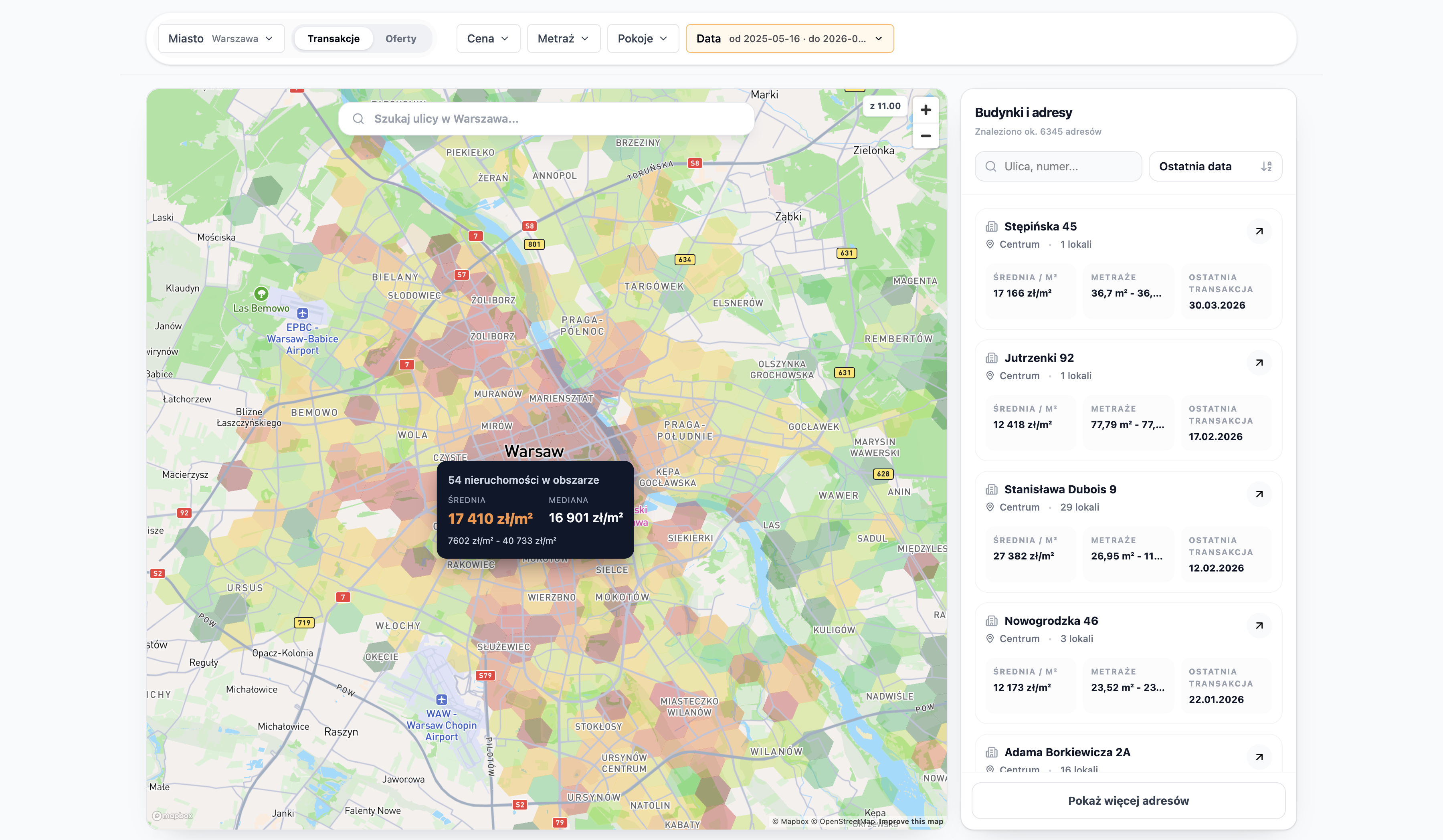Open Jutrzenki 92 details arrow icon
The height and width of the screenshot is (840, 1443).
tap(1259, 362)
